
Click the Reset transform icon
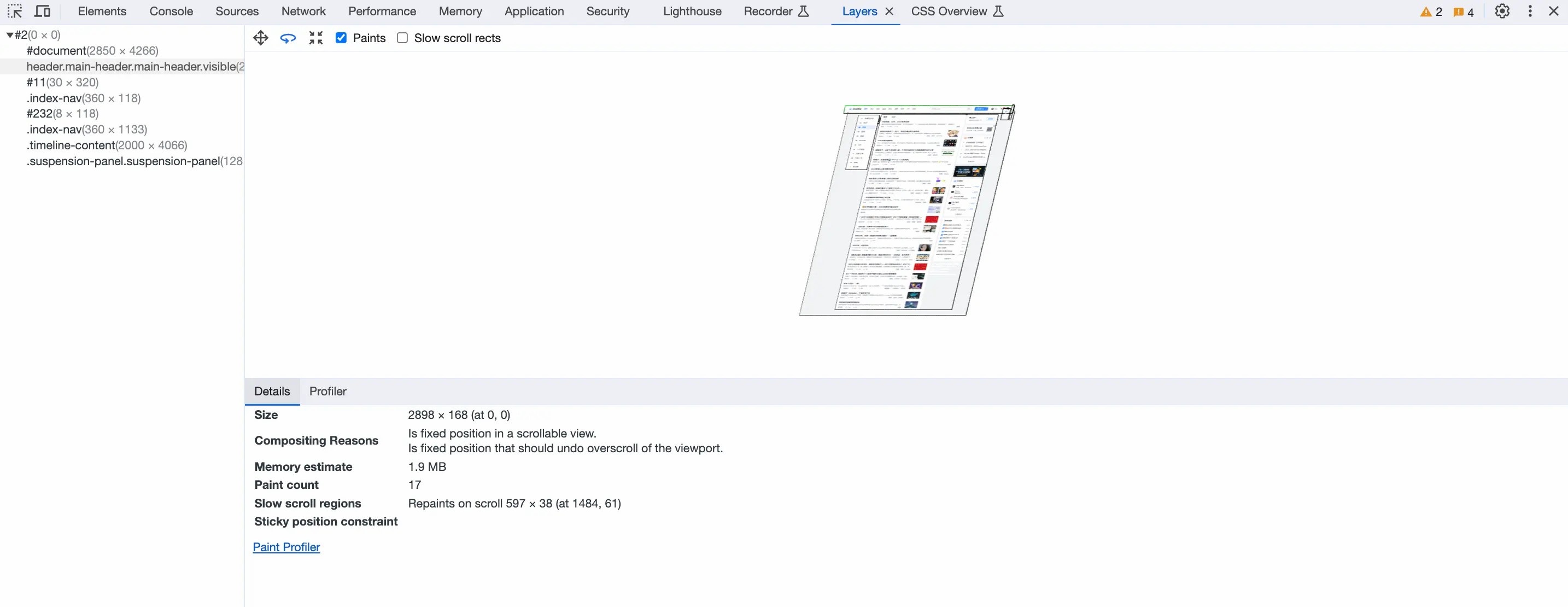315,38
